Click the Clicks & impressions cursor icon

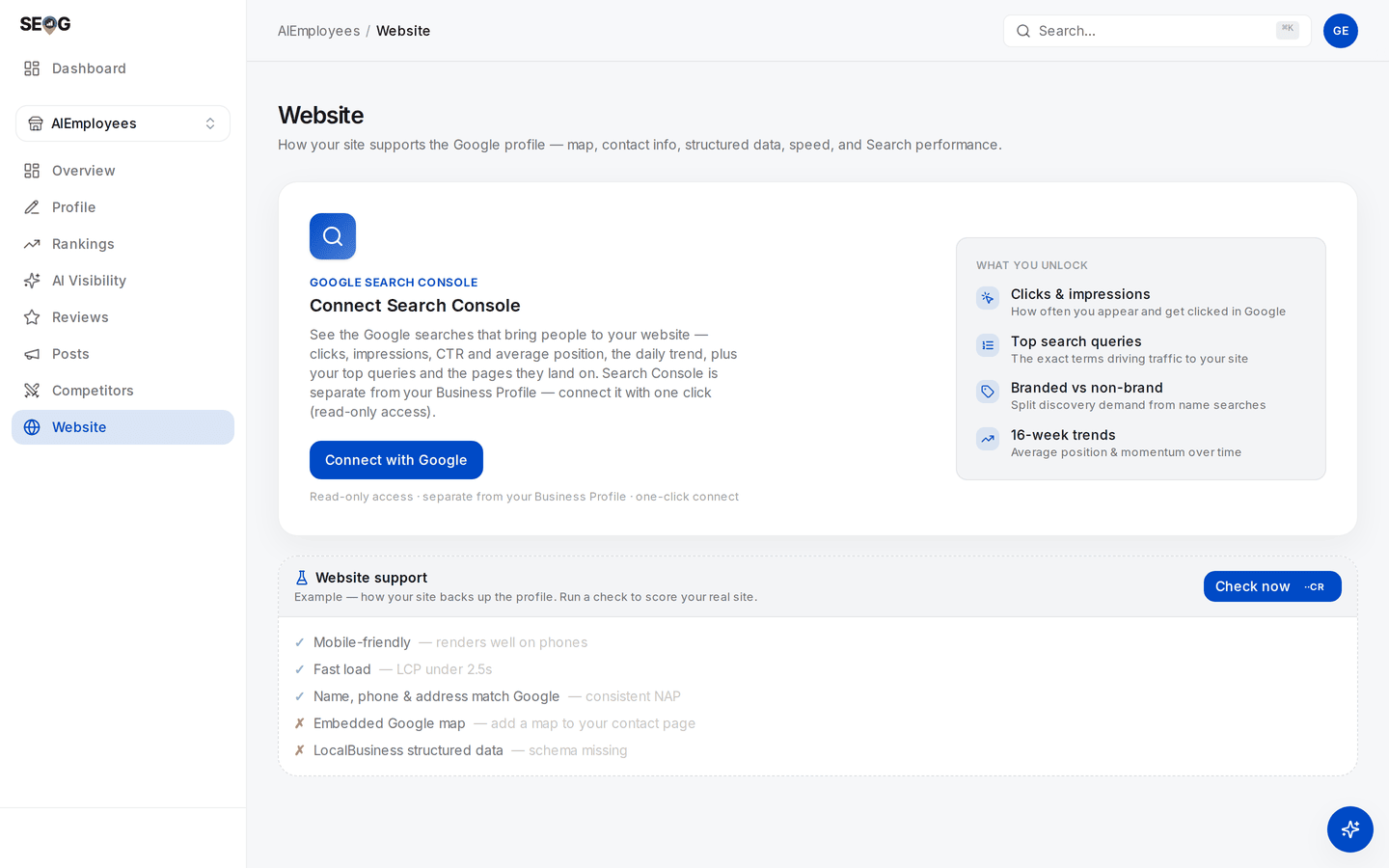point(988,298)
